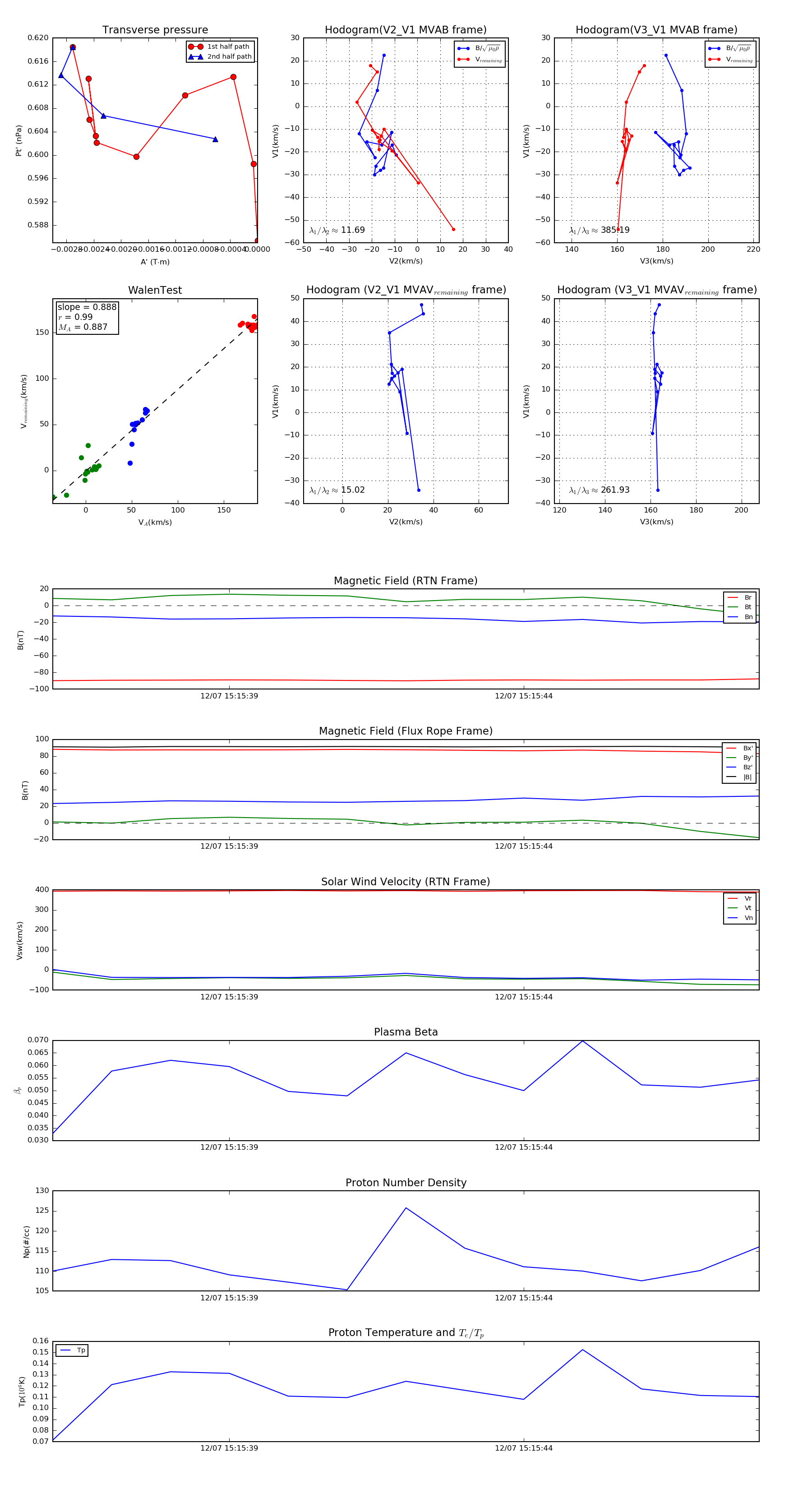Image resolution: width=812 pixels, height=1489 pixels.
Task: Click the "WalenTest" plot title
Action: 155,290
